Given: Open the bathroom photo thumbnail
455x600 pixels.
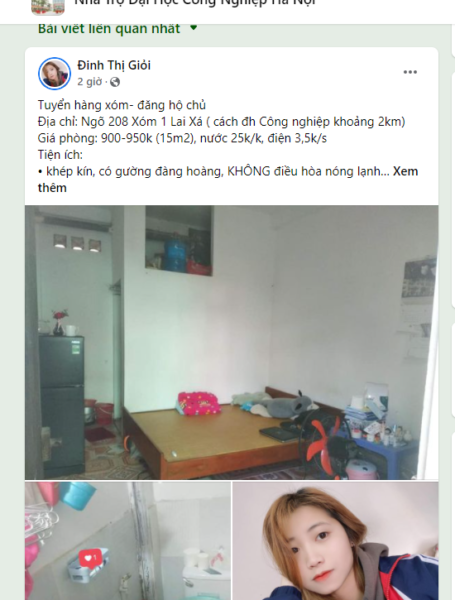Looking at the screenshot, I should pyautogui.click(x=128, y=541).
